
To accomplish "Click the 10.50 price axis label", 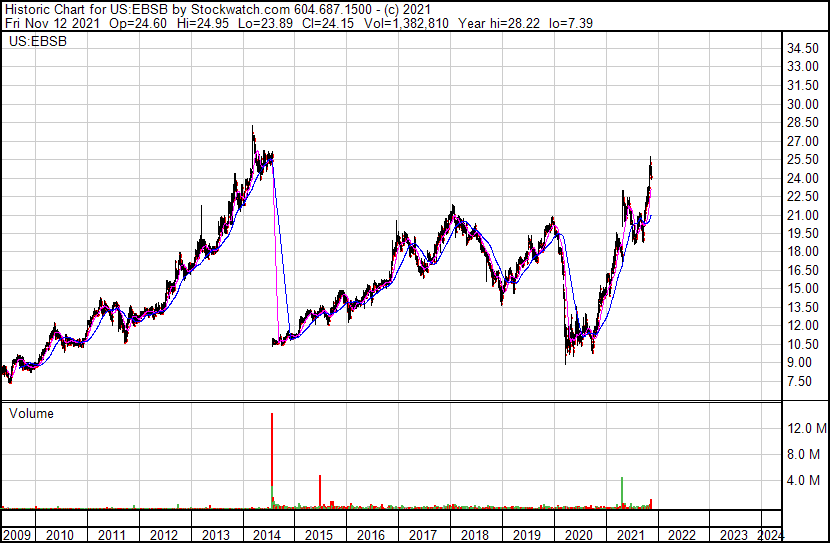I will click(803, 345).
